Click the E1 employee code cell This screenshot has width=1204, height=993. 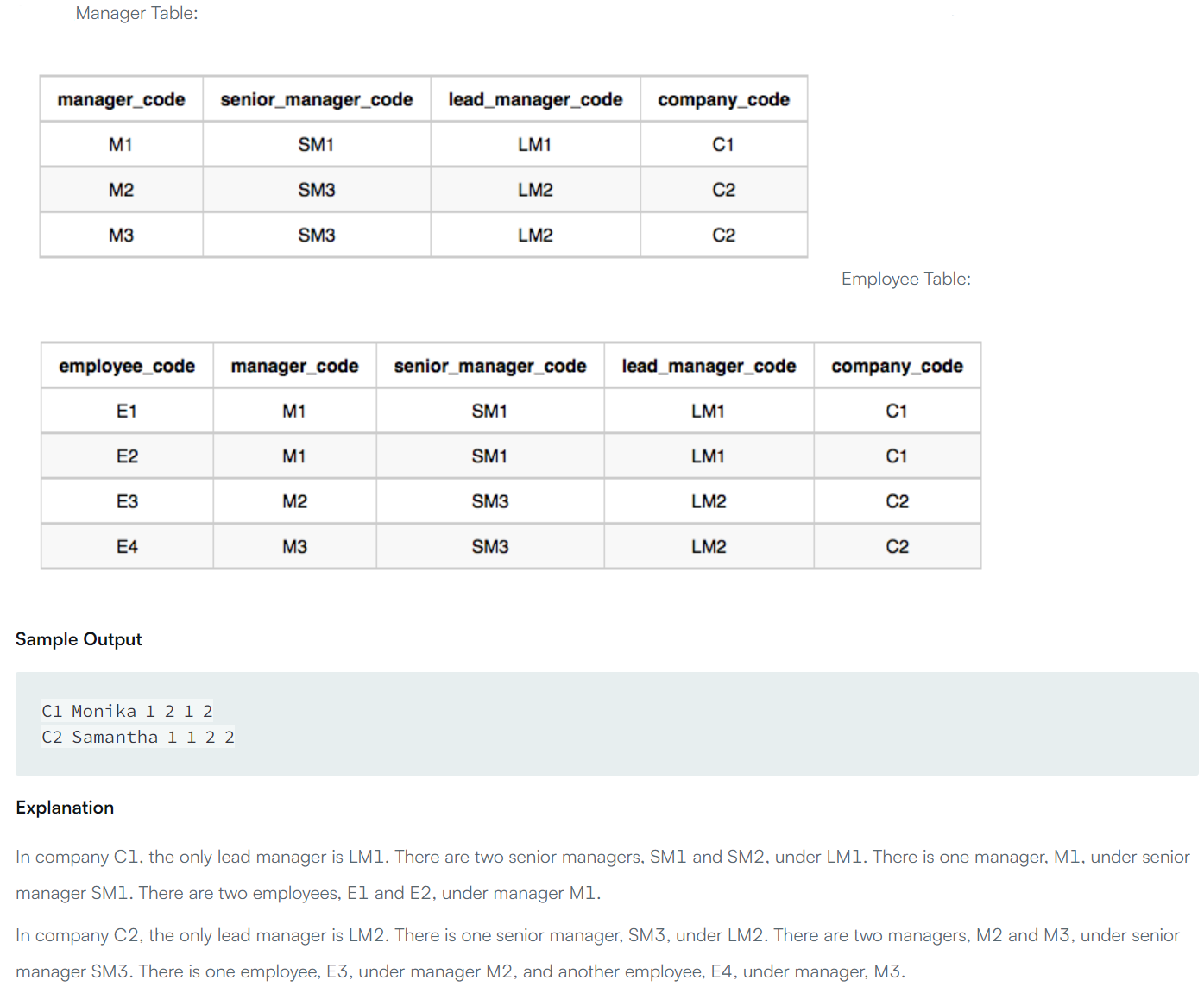(x=127, y=411)
